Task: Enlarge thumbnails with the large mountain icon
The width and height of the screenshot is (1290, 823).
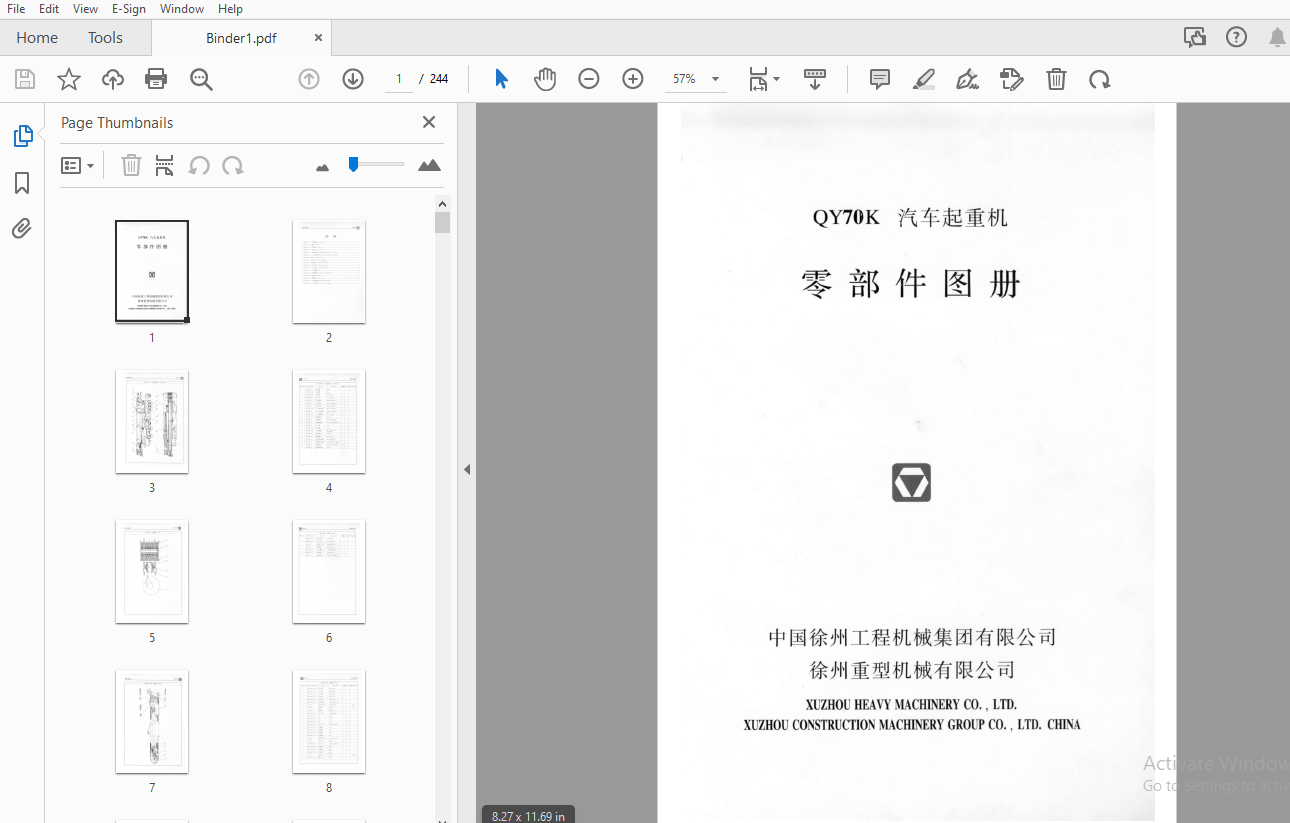Action: pos(429,165)
